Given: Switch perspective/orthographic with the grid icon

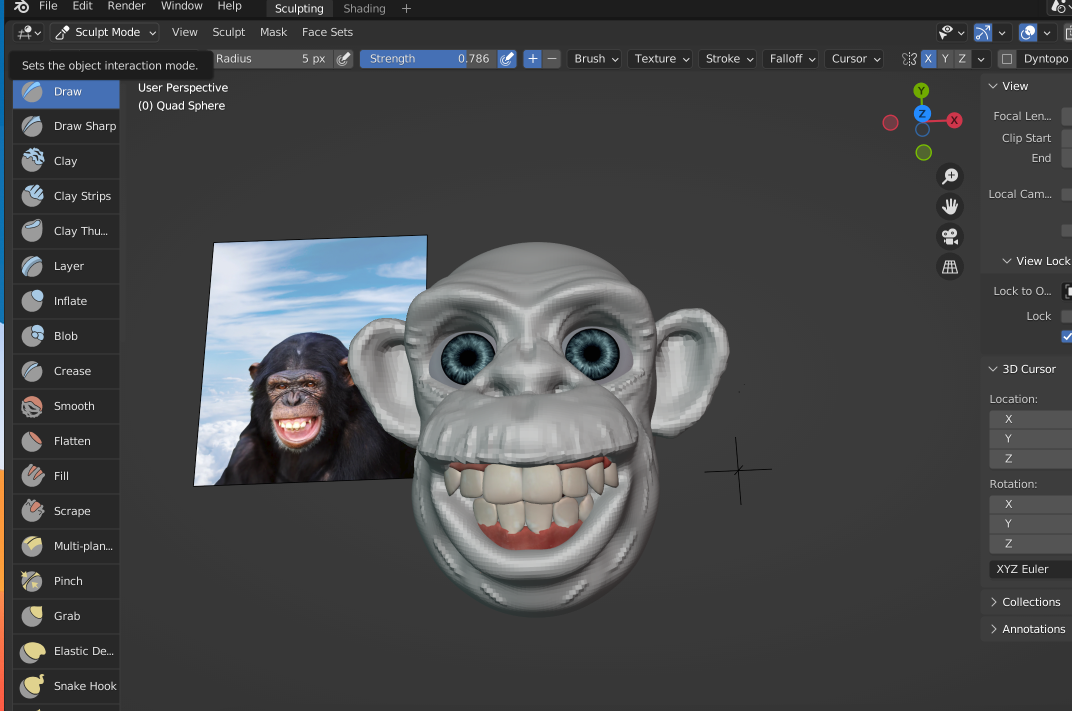Looking at the screenshot, I should [x=950, y=267].
